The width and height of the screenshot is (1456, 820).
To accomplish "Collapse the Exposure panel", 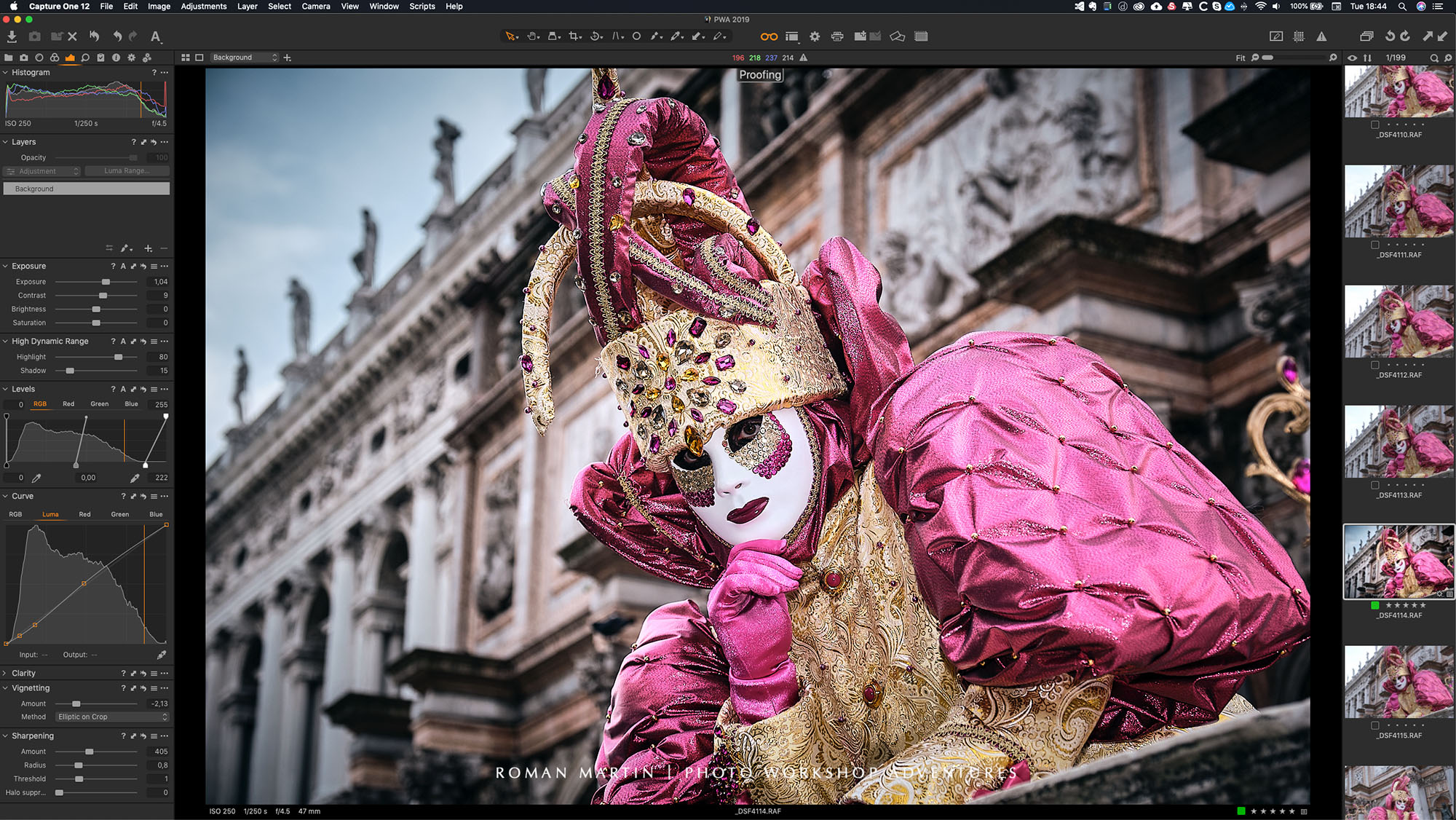I will (5, 267).
